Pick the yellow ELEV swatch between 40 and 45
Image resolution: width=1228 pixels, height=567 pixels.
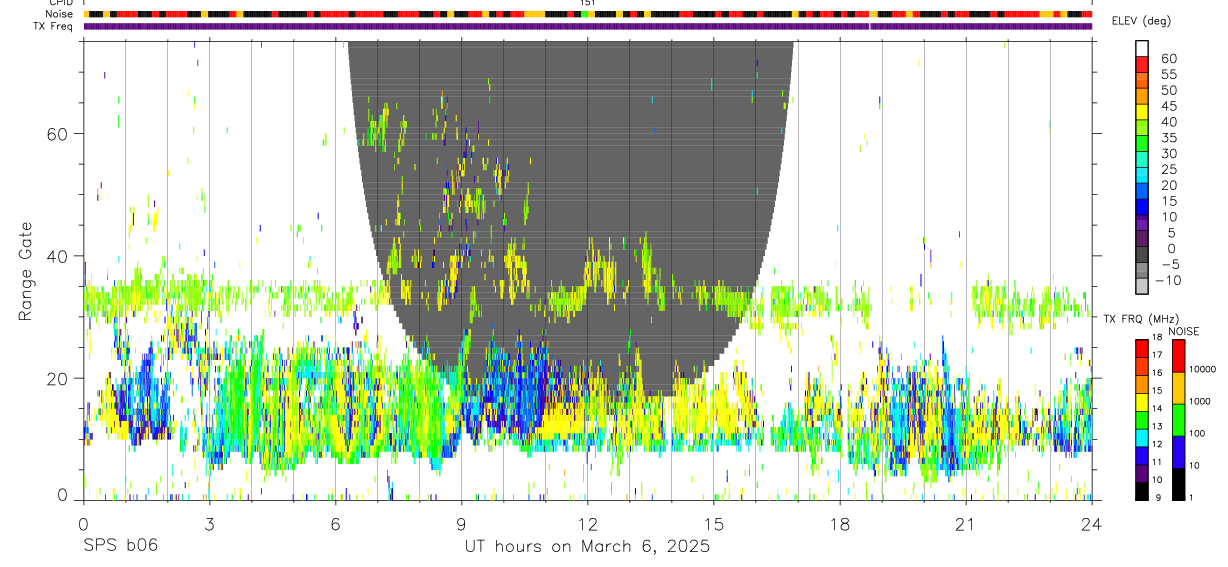[1142, 112]
